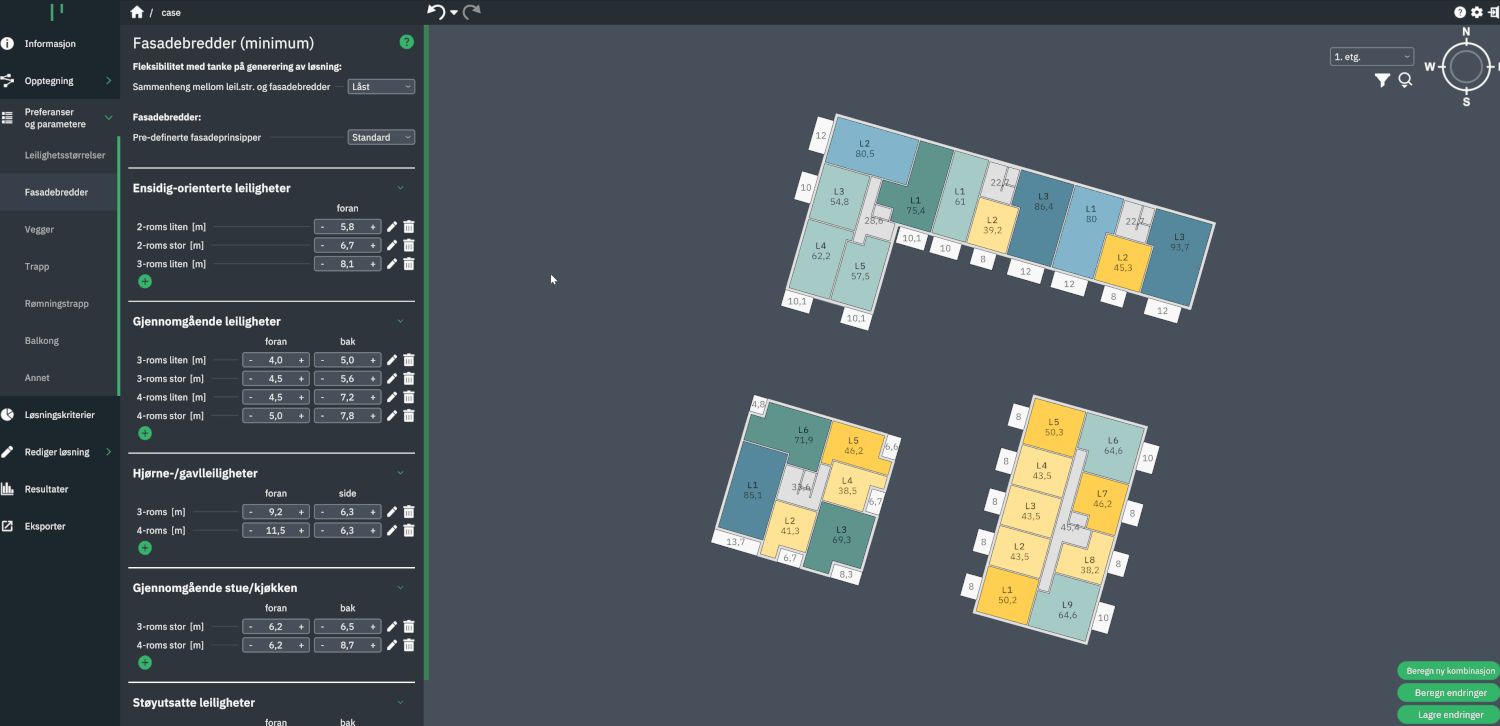Delete the stue/kjøkken 4-roms stor row
The width and height of the screenshot is (1500, 726).
click(x=408, y=645)
